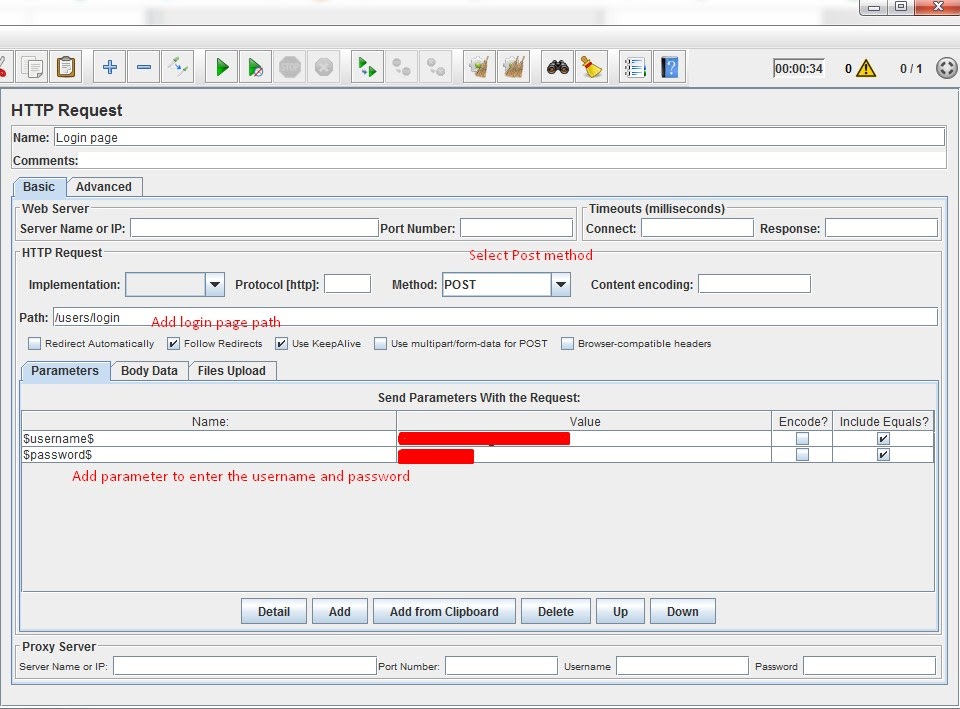The image size is (960, 709).
Task: Click the Name field with Login page
Action: (499, 137)
